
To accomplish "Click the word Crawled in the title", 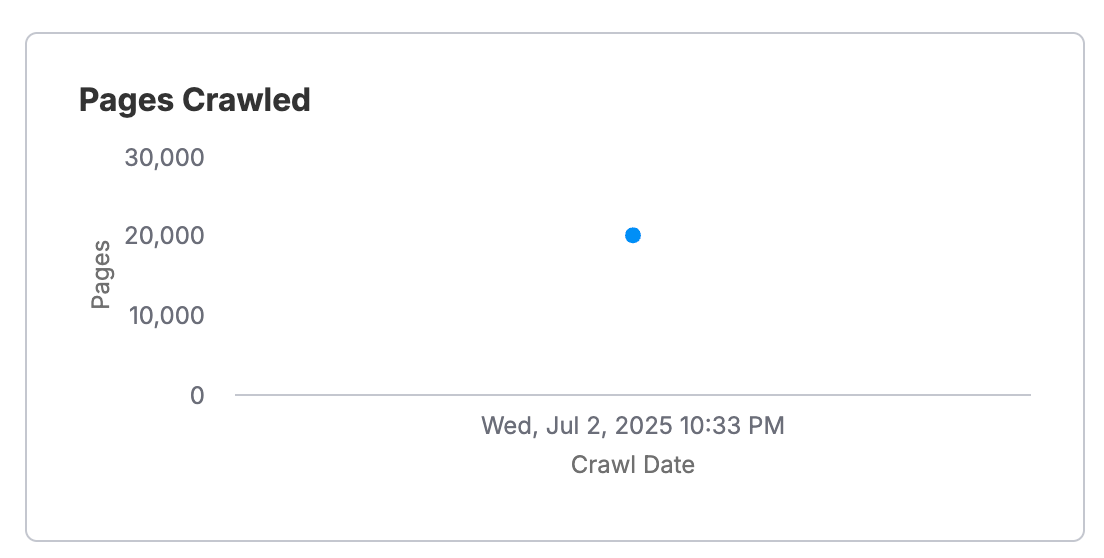I will click(x=246, y=100).
